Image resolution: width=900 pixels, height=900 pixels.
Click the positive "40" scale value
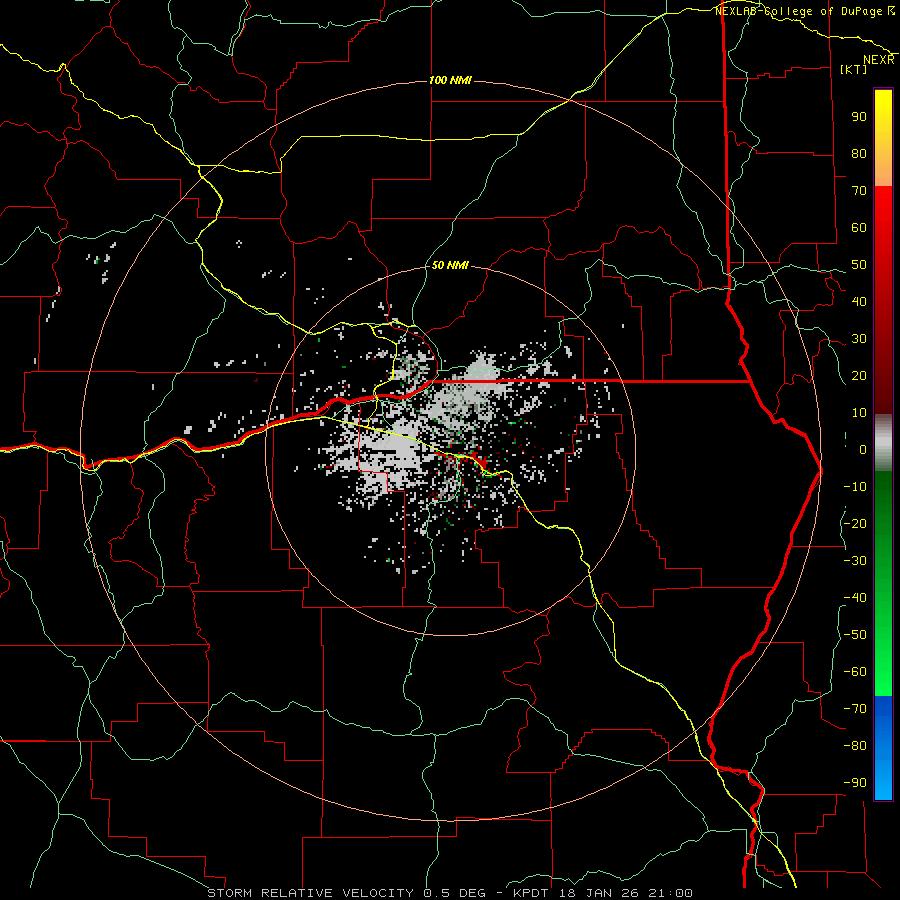pyautogui.click(x=859, y=302)
